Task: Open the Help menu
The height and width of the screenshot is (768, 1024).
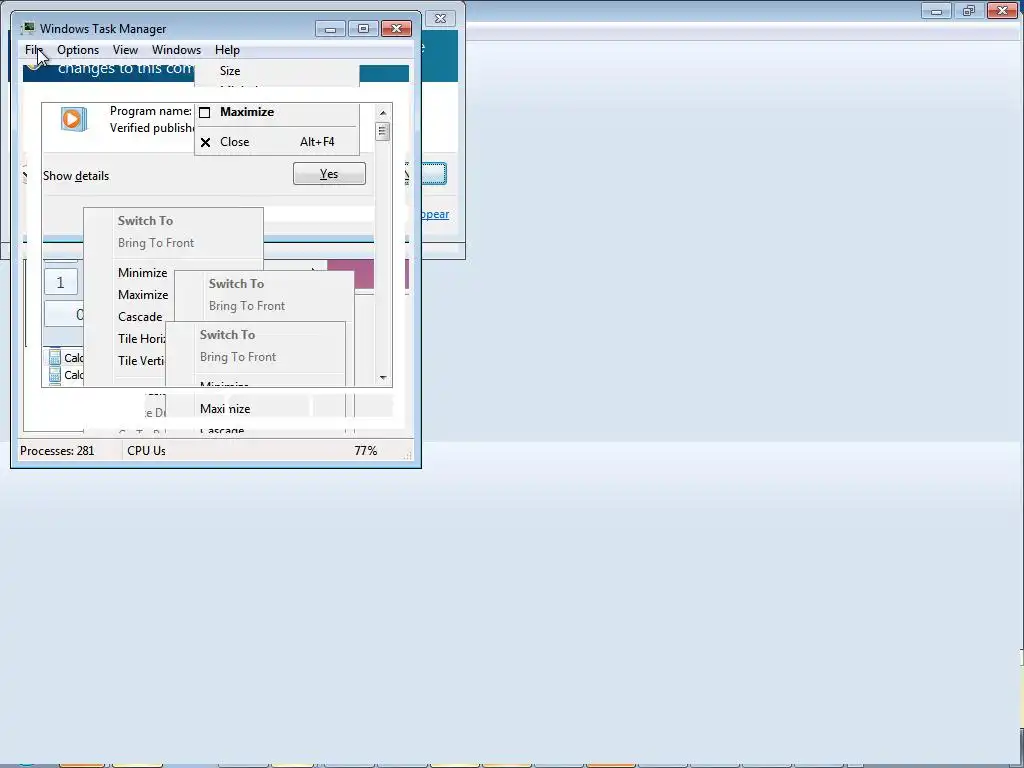Action: pyautogui.click(x=227, y=50)
